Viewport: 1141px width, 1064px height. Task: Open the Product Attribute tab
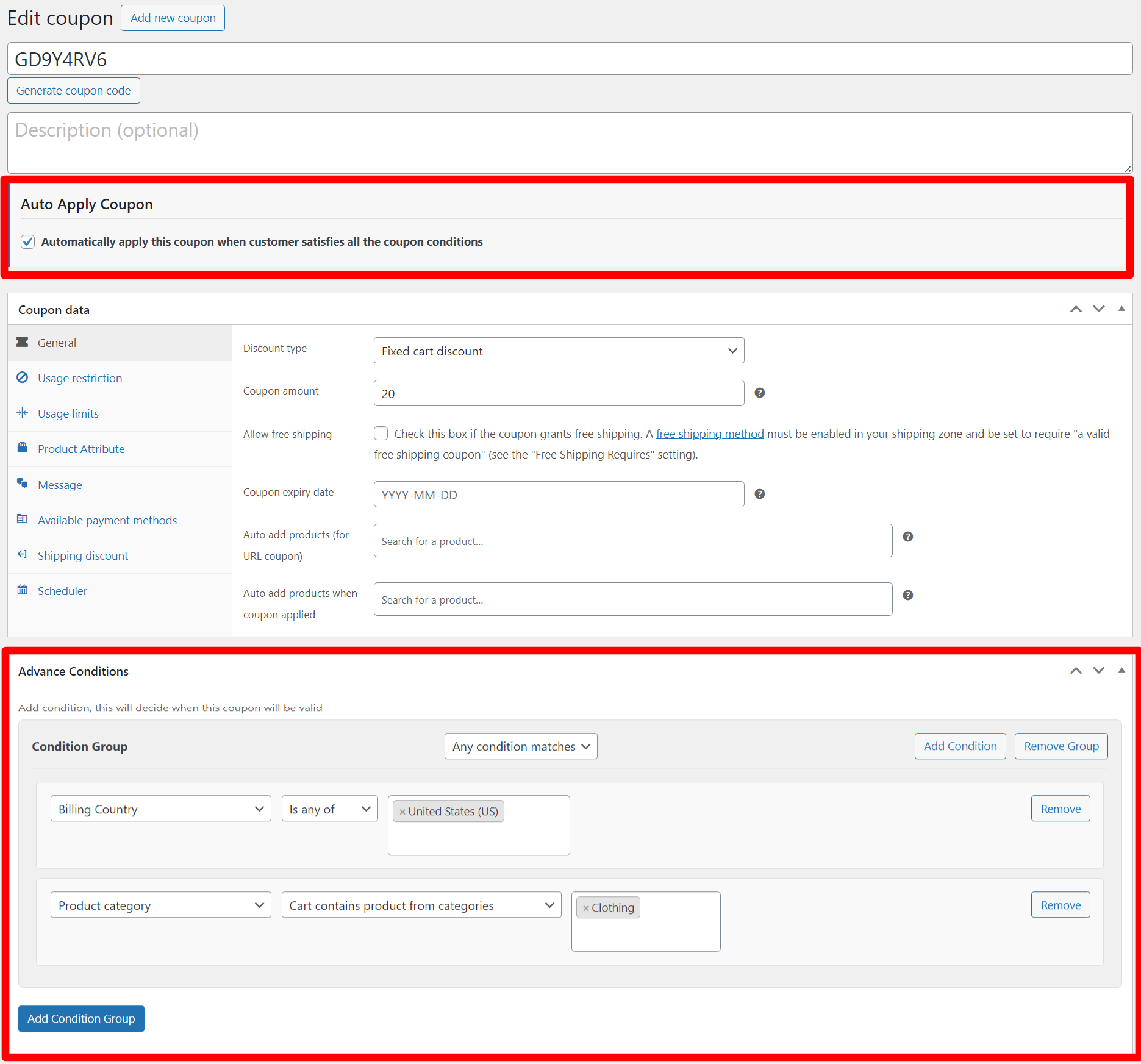120,449
